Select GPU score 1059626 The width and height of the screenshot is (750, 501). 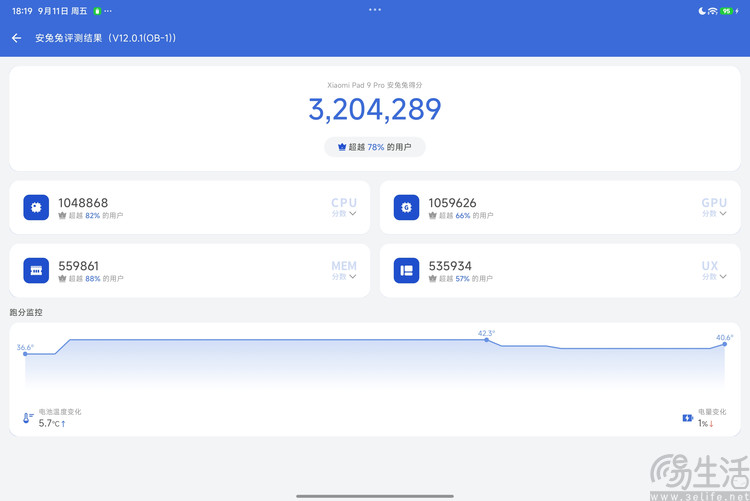click(x=452, y=203)
